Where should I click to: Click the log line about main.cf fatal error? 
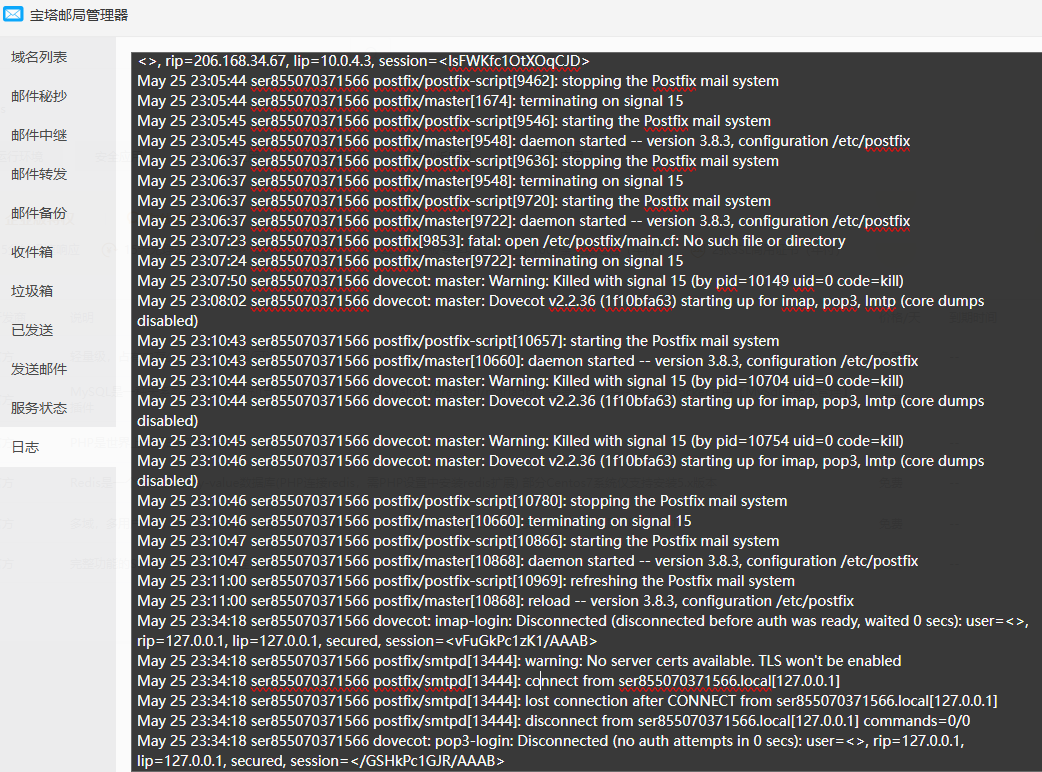pyautogui.click(x=491, y=241)
